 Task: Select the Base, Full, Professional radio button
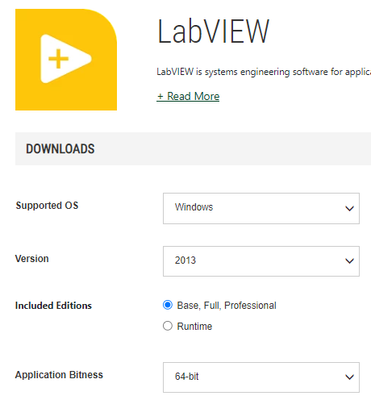pyautogui.click(x=168, y=305)
